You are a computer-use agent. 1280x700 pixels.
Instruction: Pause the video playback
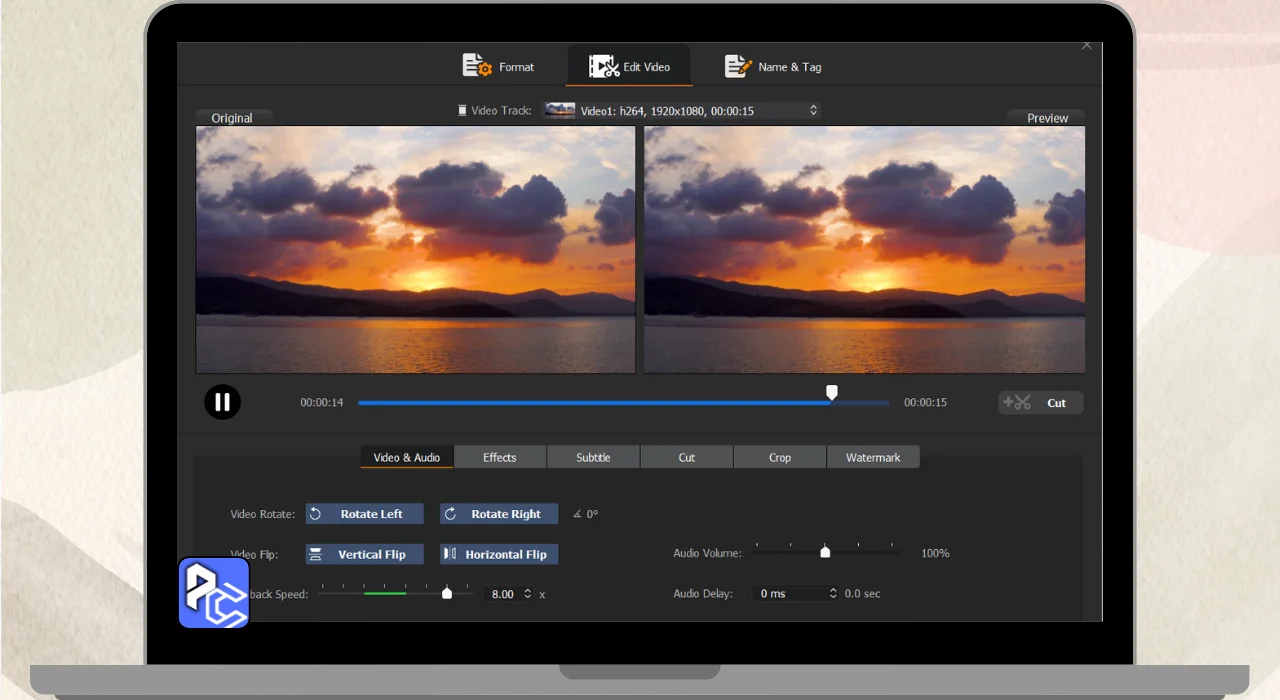(x=222, y=402)
